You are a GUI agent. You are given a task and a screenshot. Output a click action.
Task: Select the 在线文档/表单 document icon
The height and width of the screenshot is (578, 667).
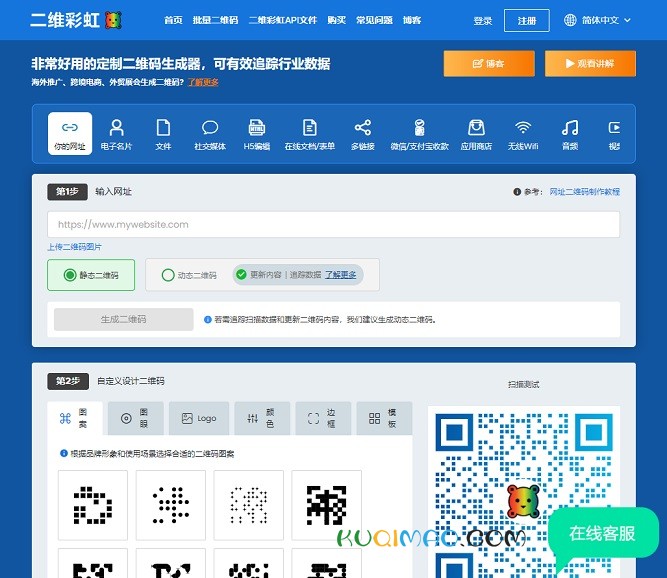(310, 128)
